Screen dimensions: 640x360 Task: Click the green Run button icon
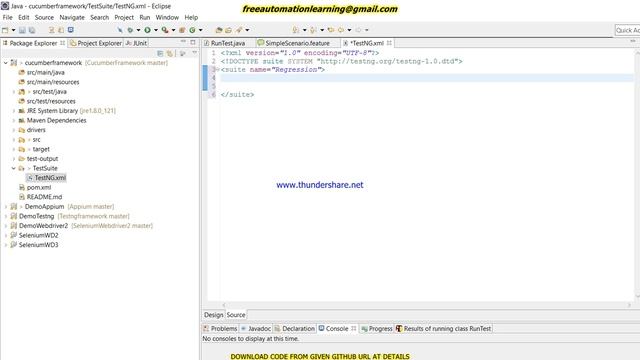(x=147, y=30)
